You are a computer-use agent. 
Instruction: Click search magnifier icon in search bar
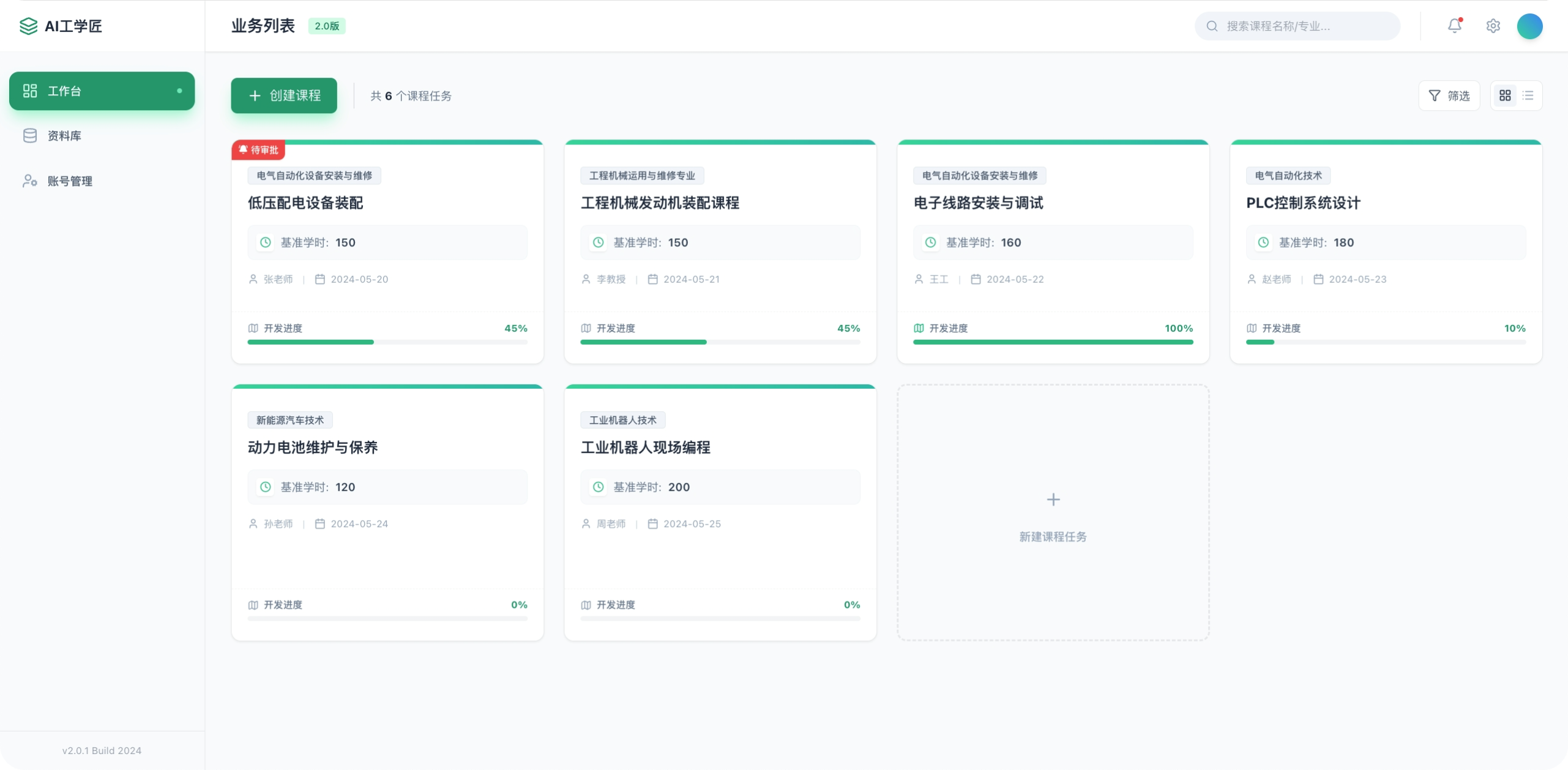coord(1212,26)
